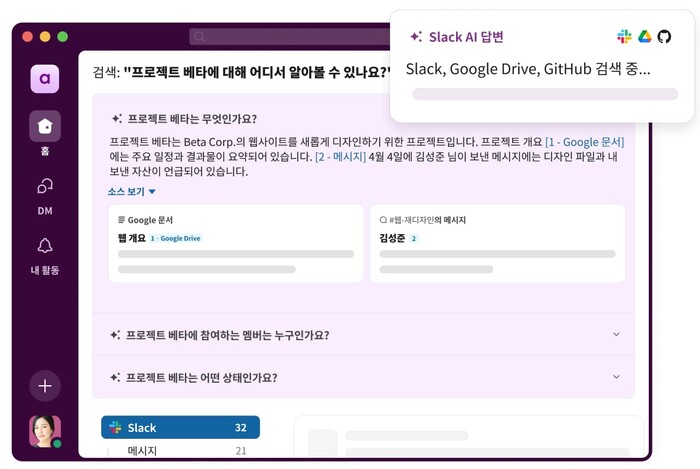Screen dimensions: 700x469
Task: Click sparkle icon beside 참여하는 멤버 question
Action: pos(115,335)
